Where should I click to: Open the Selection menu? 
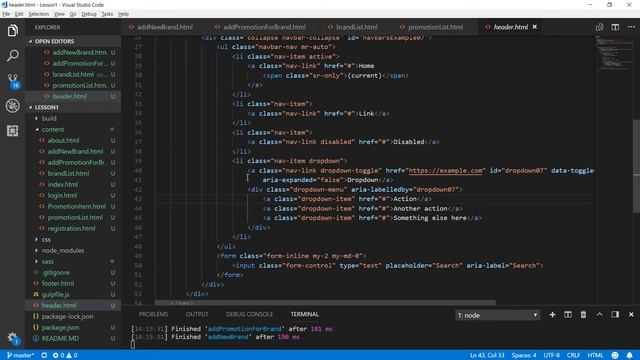click(38, 14)
